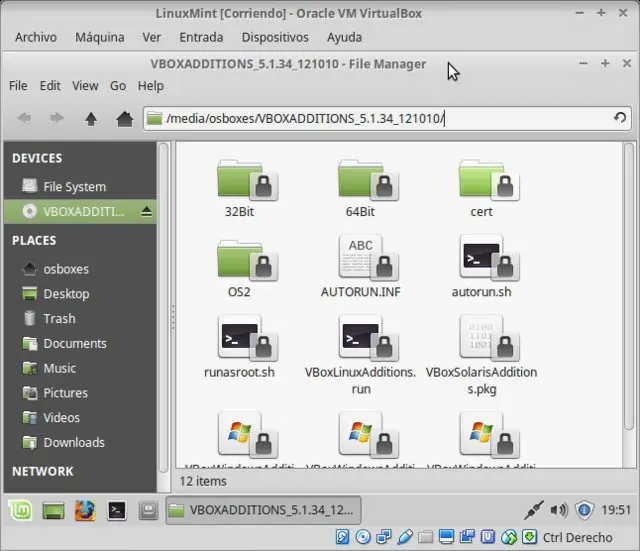Open Videos in Places
Viewport: 640px width, 551px height.
point(80,418)
